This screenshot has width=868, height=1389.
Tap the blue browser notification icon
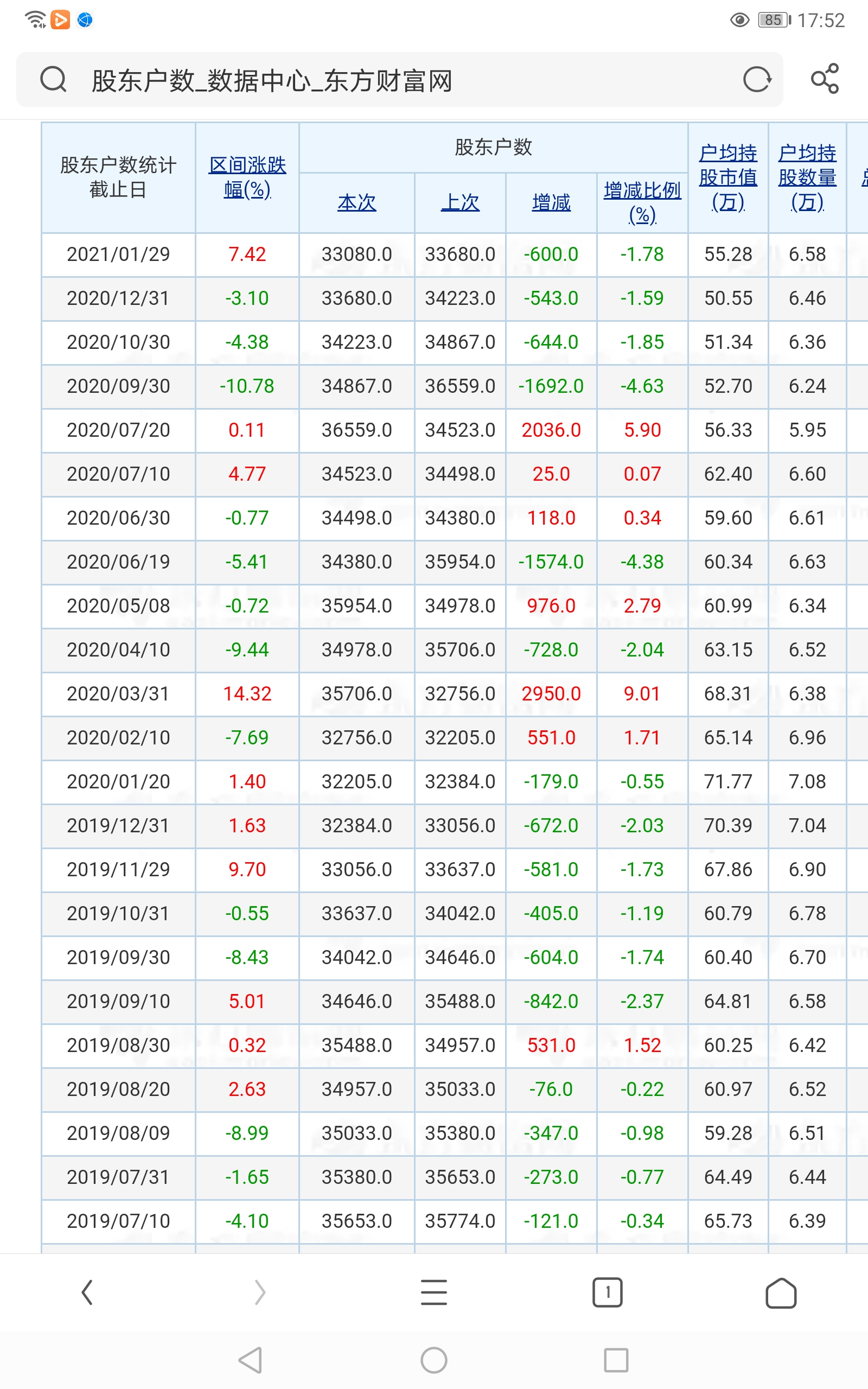click(x=85, y=20)
